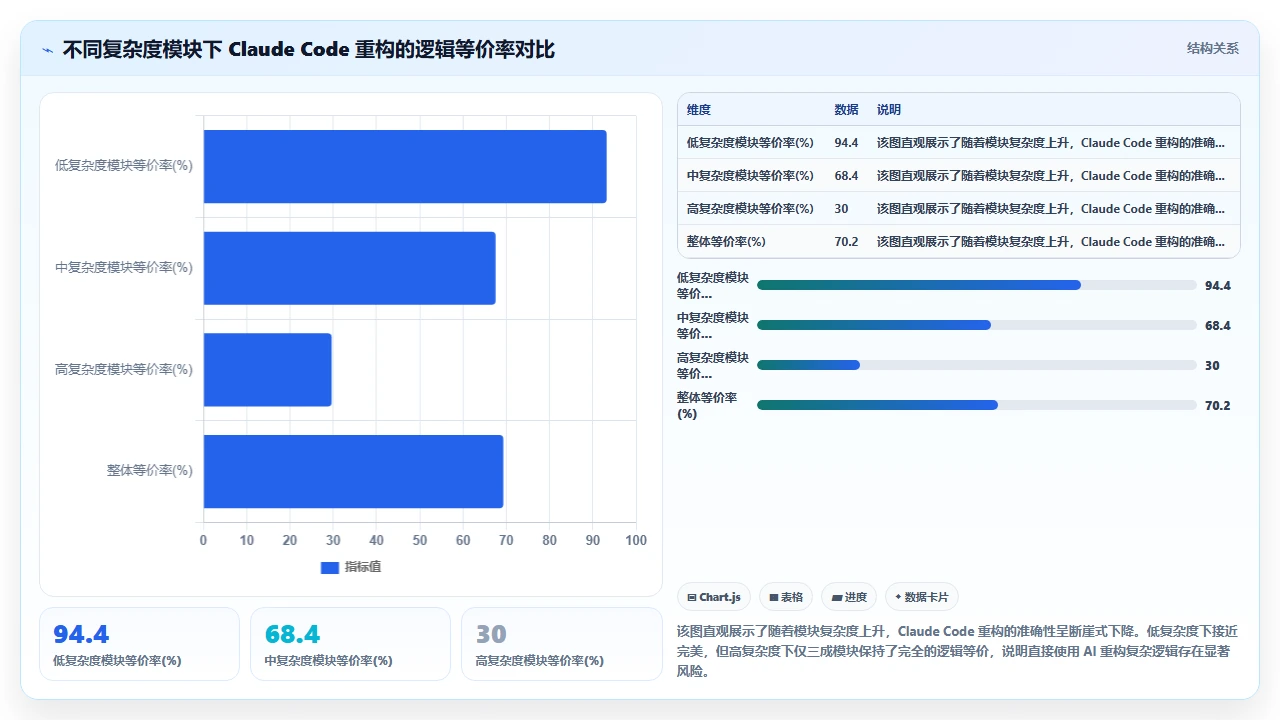Select table row 整体等价率(%)
Screen dimensions: 1280x720
(959, 242)
